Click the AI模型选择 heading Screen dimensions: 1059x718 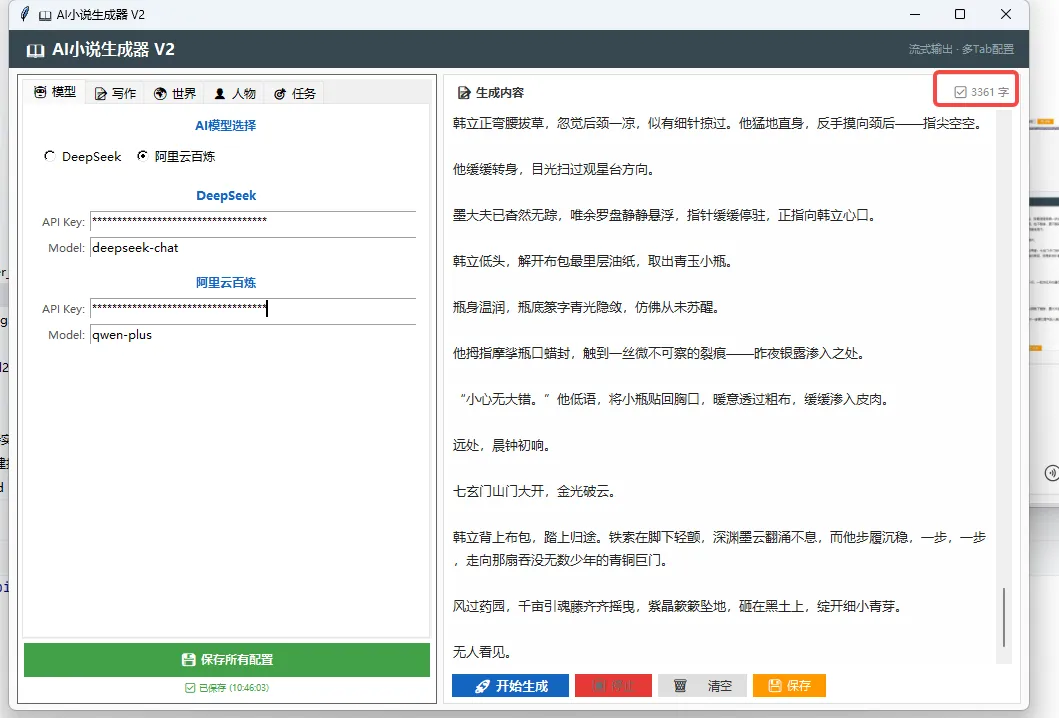pyautogui.click(x=226, y=125)
